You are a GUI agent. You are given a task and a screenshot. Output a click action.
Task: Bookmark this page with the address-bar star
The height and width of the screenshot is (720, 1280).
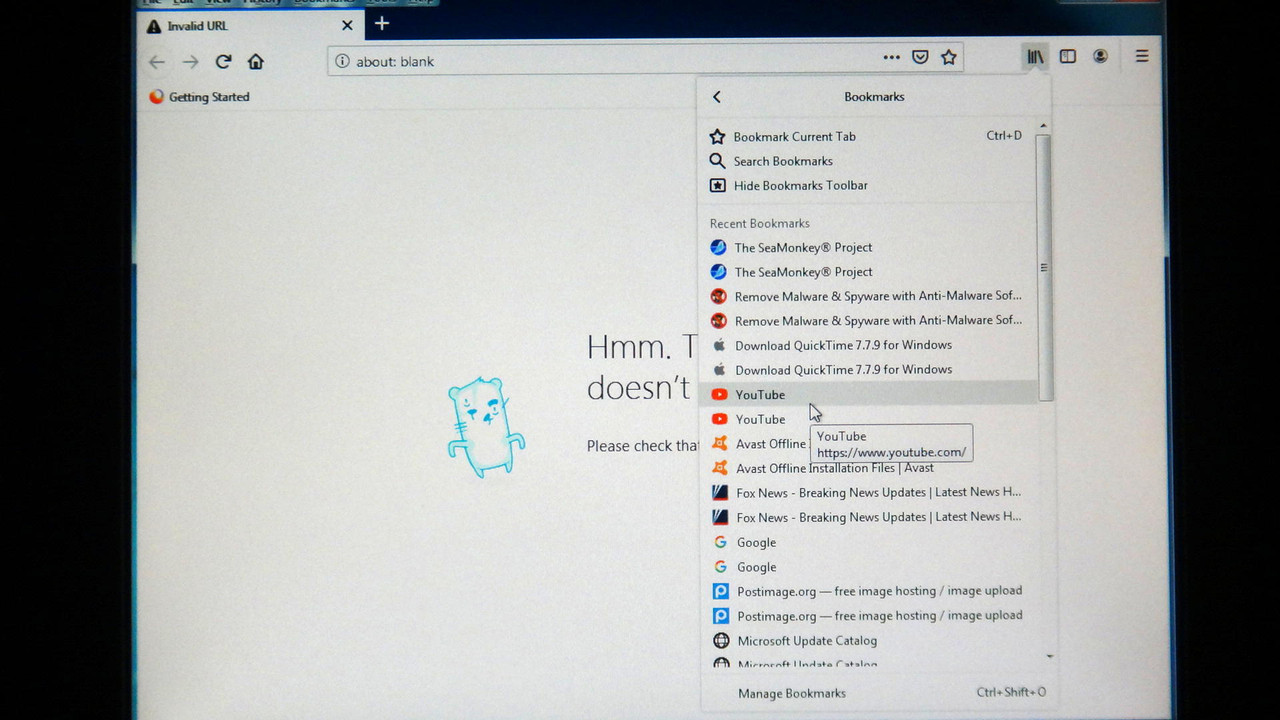[x=949, y=58]
